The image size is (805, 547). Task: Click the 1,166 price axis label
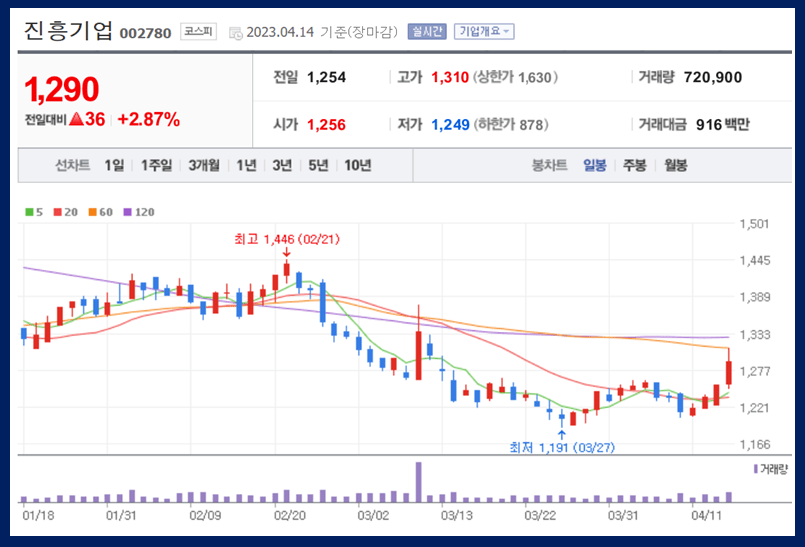(x=754, y=444)
